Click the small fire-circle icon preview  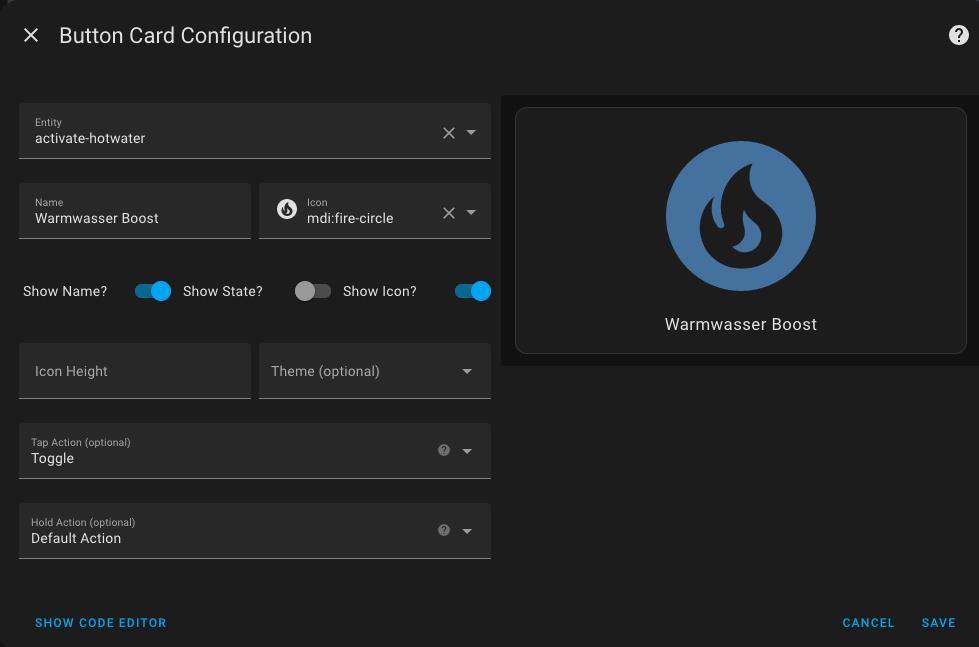(287, 209)
